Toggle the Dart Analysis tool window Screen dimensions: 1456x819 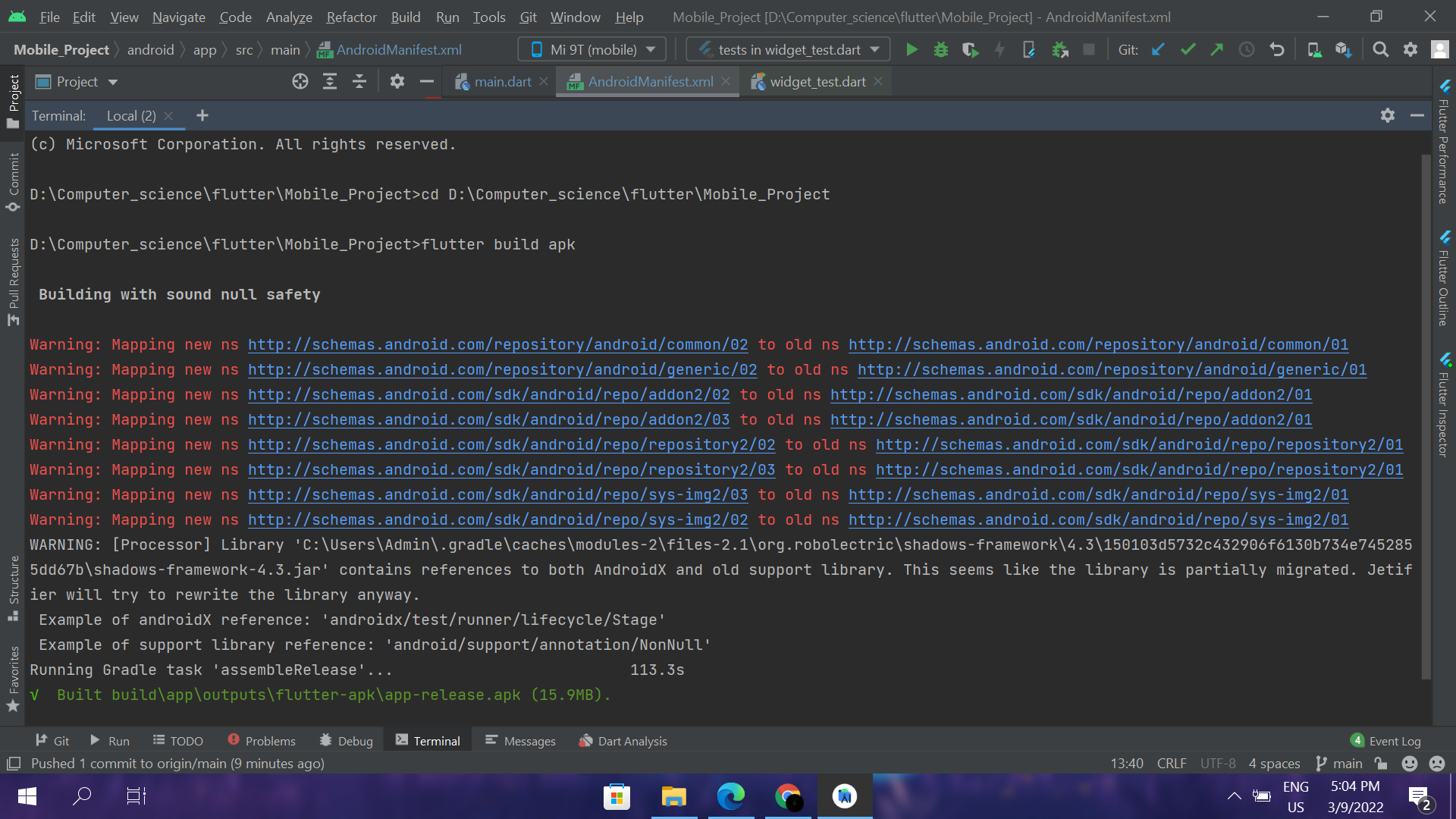tap(623, 741)
